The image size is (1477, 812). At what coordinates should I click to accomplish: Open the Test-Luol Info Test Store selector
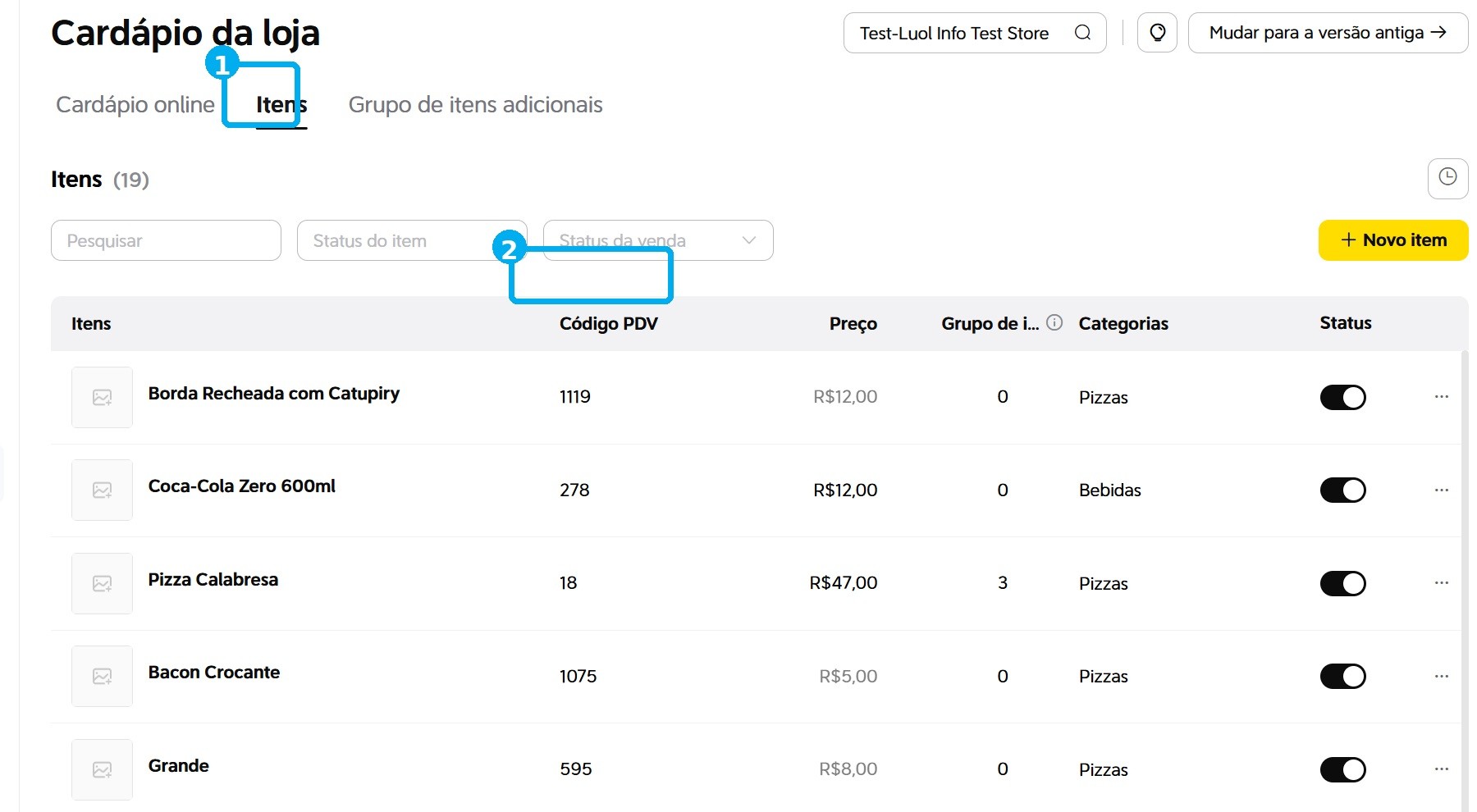(975, 33)
